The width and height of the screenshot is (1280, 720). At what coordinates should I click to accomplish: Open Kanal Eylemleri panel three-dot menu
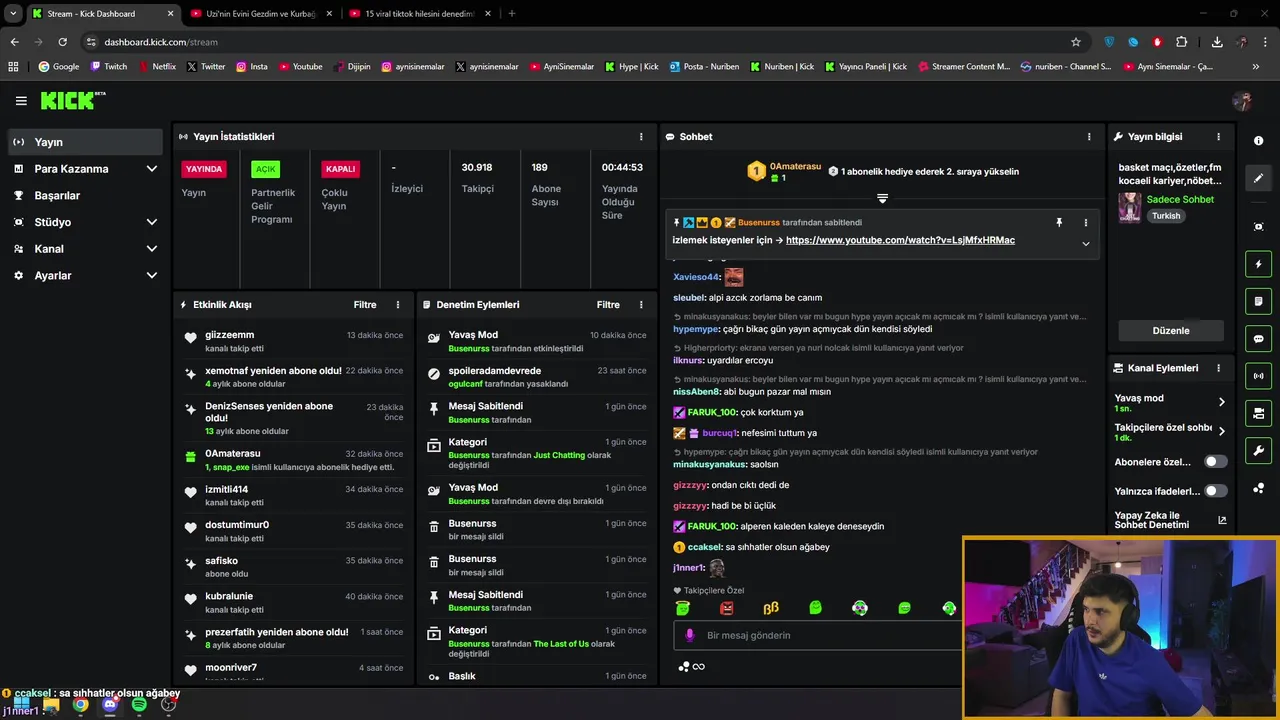pyautogui.click(x=1218, y=368)
